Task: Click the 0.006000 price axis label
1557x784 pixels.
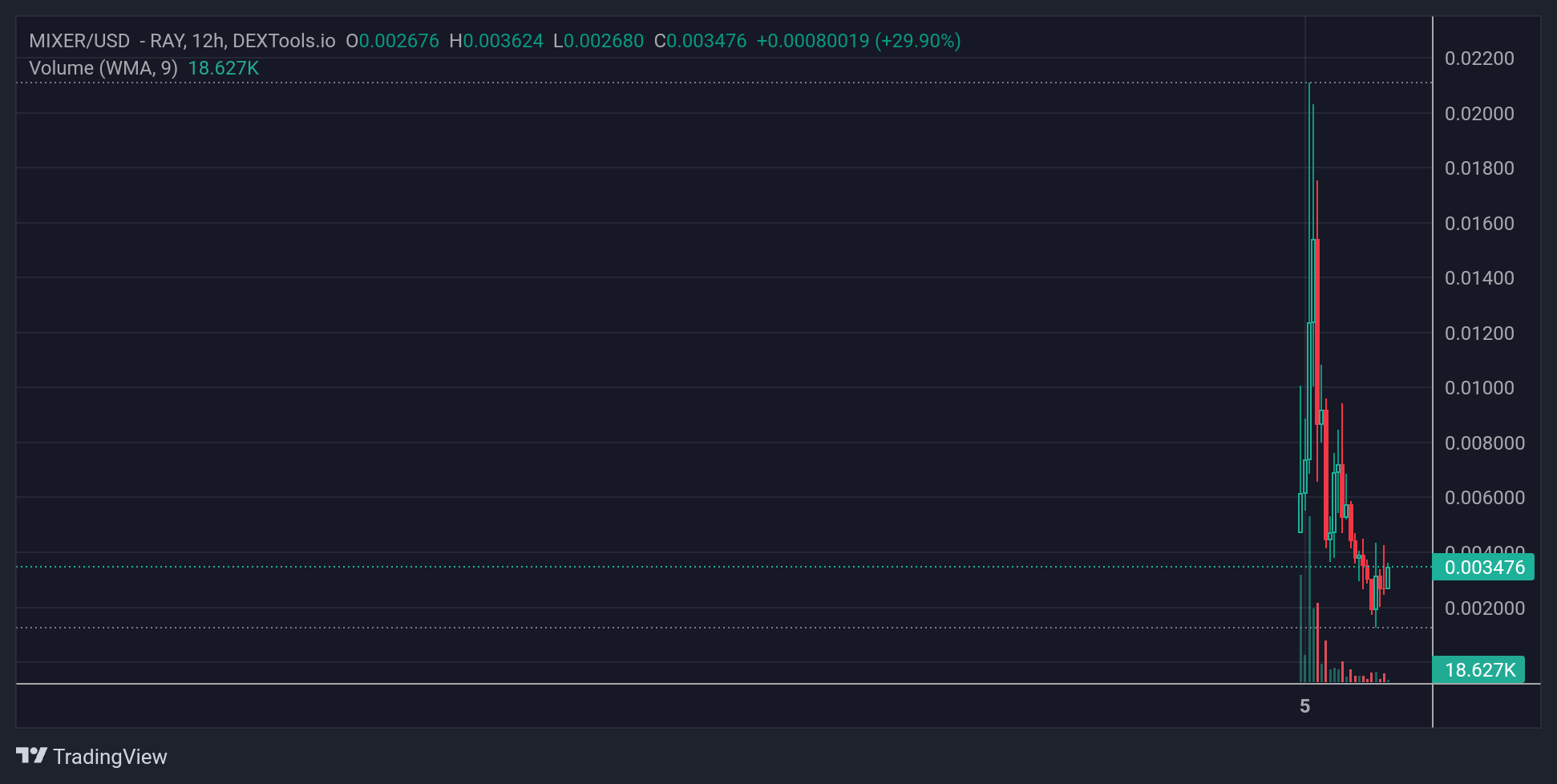Action: 1485,498
